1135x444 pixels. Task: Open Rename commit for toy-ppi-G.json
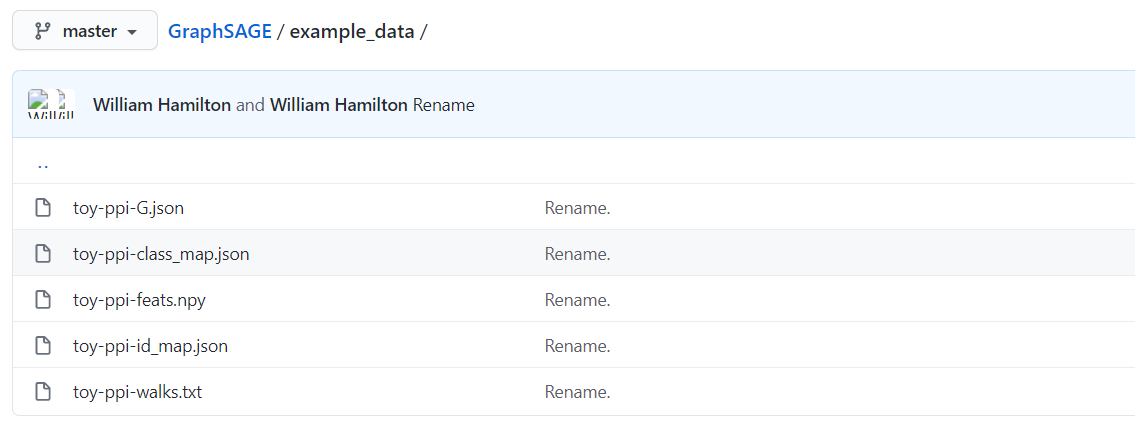pyautogui.click(x=577, y=208)
